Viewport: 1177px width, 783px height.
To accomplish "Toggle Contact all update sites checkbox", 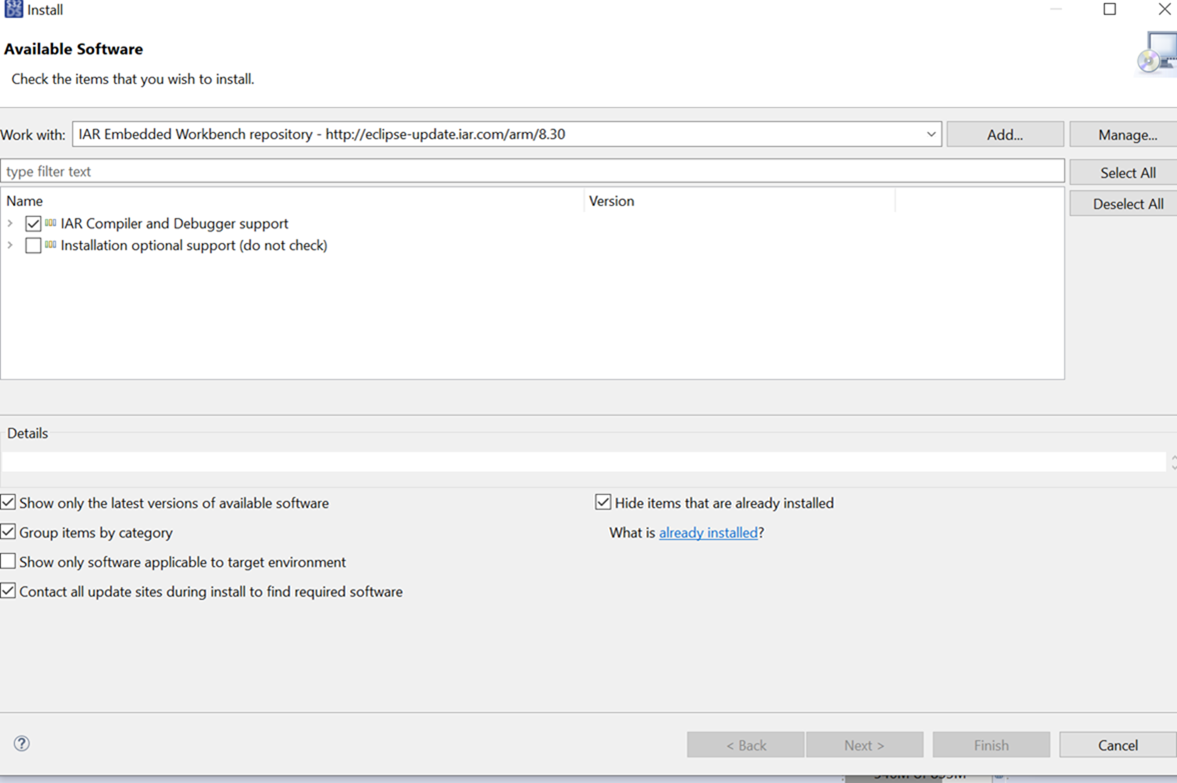I will coord(8,591).
